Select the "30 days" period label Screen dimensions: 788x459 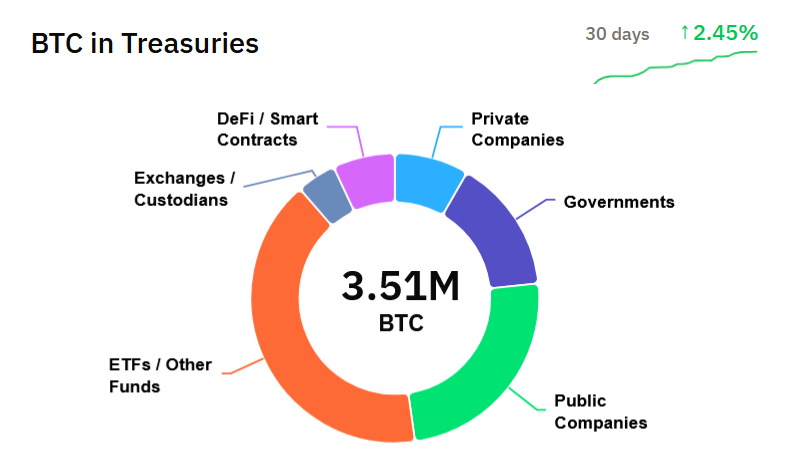coord(617,34)
